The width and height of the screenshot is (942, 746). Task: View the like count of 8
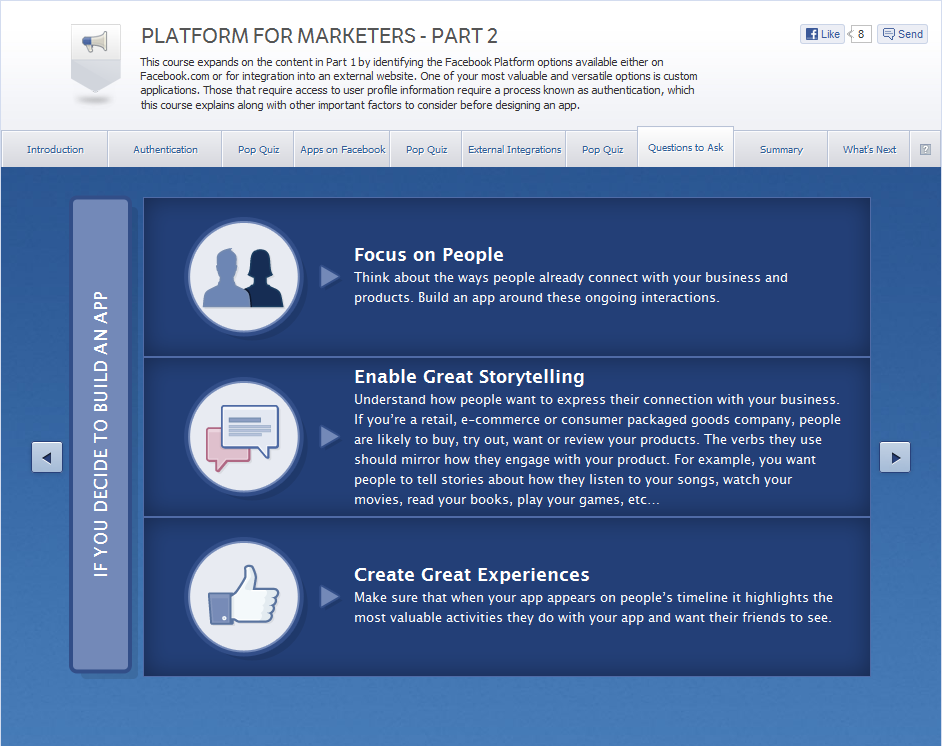860,34
